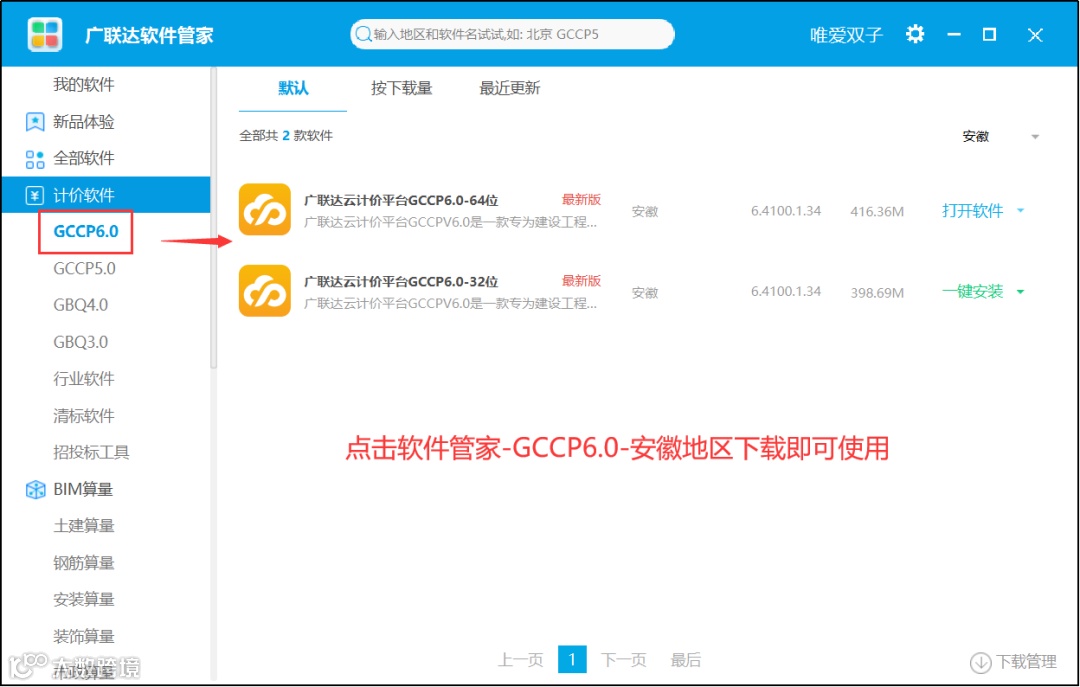
Task: Select GCCP5.0 in sidebar
Action: pos(85,269)
